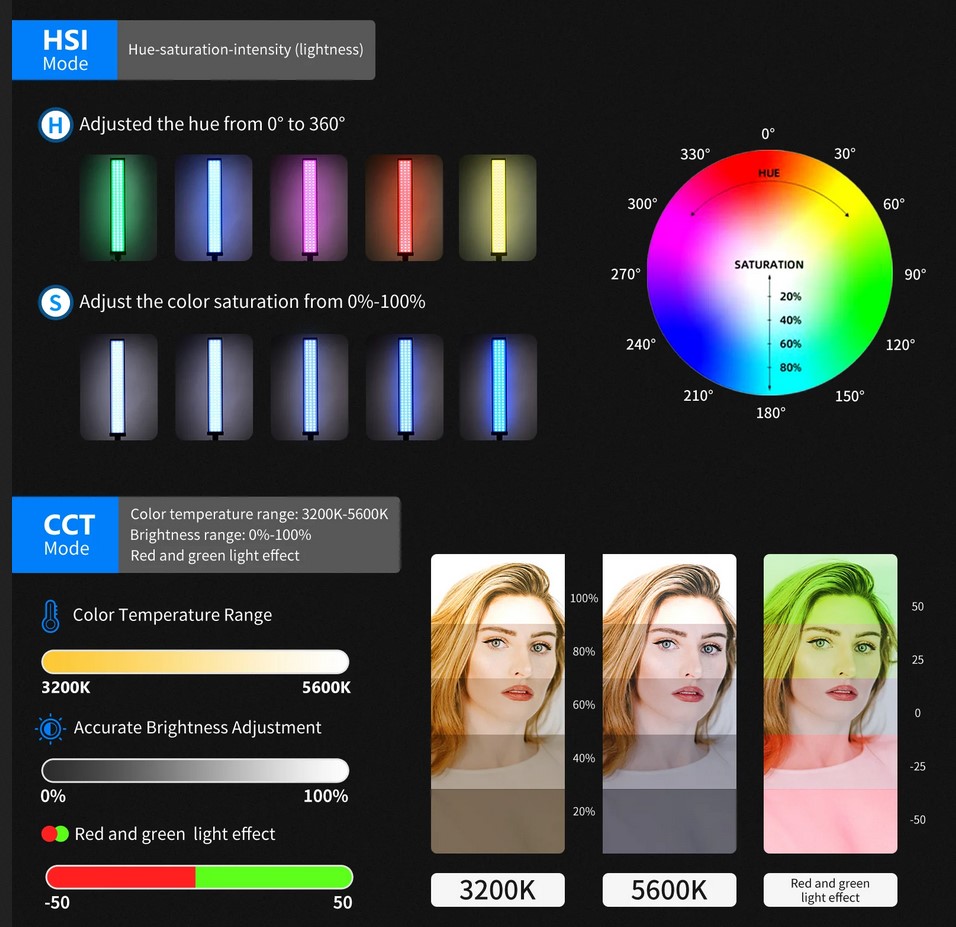This screenshot has height=927, width=956.
Task: Click the red and green dots icon
Action: point(55,834)
